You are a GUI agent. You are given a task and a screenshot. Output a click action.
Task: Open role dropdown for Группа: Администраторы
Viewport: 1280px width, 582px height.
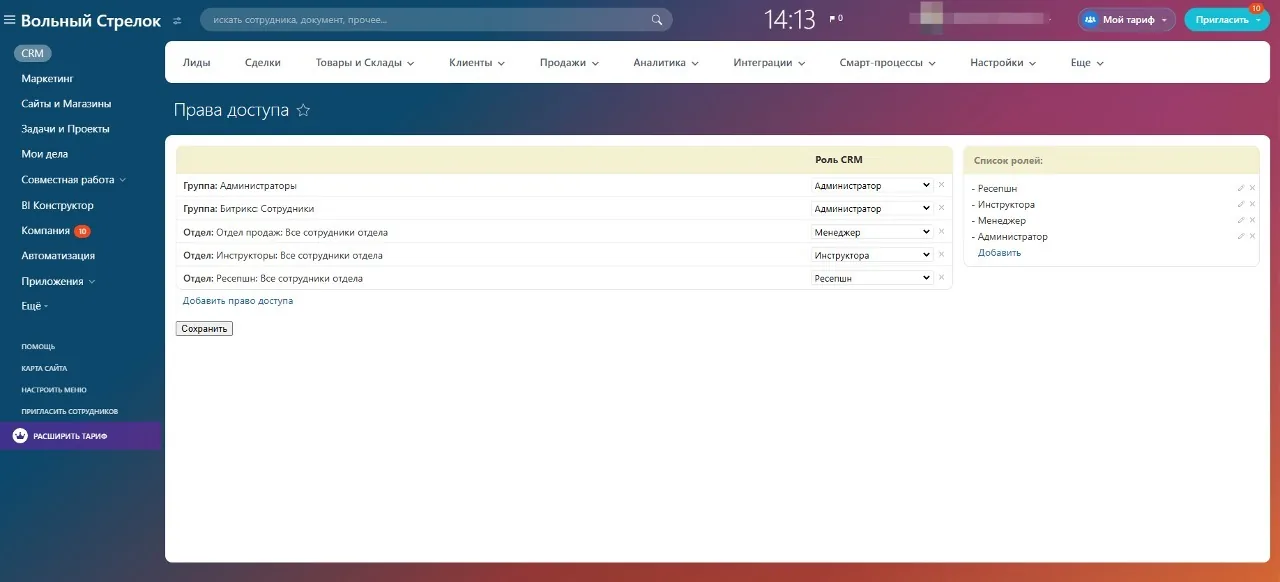pos(871,185)
